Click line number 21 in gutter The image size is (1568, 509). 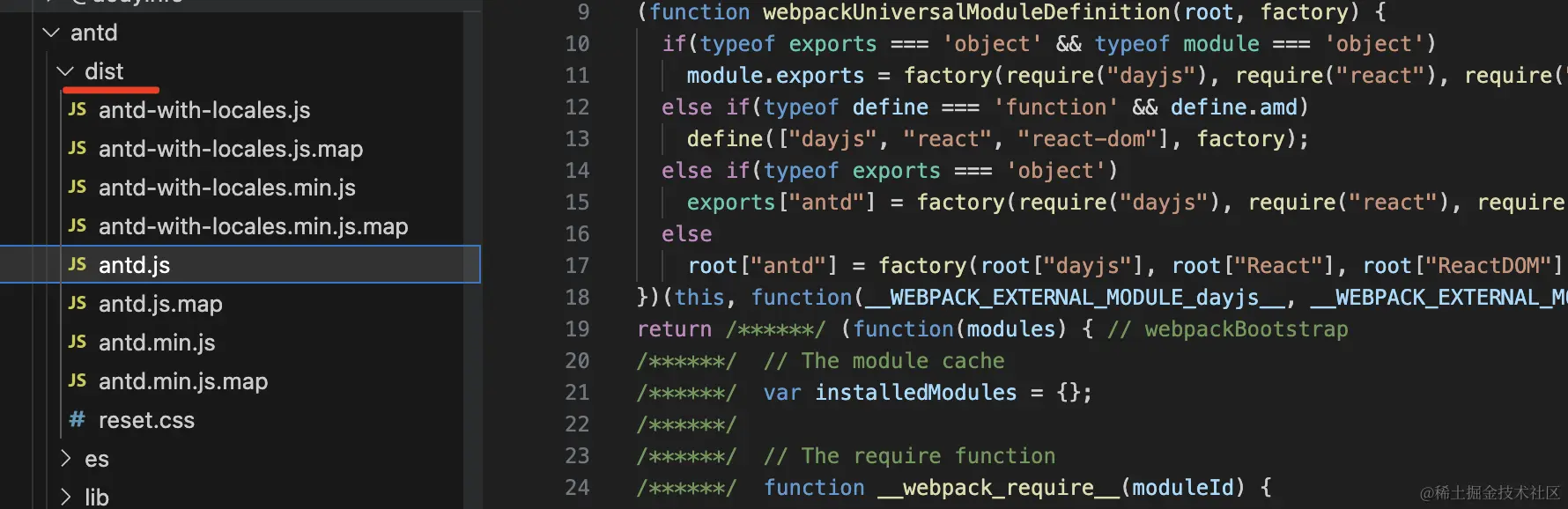coord(577,393)
